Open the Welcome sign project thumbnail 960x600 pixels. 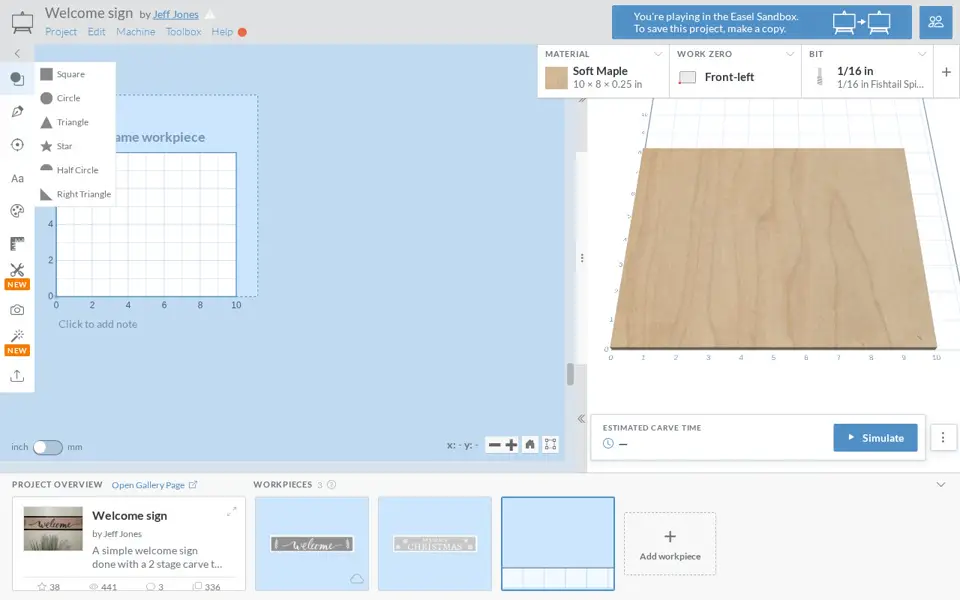pos(53,528)
